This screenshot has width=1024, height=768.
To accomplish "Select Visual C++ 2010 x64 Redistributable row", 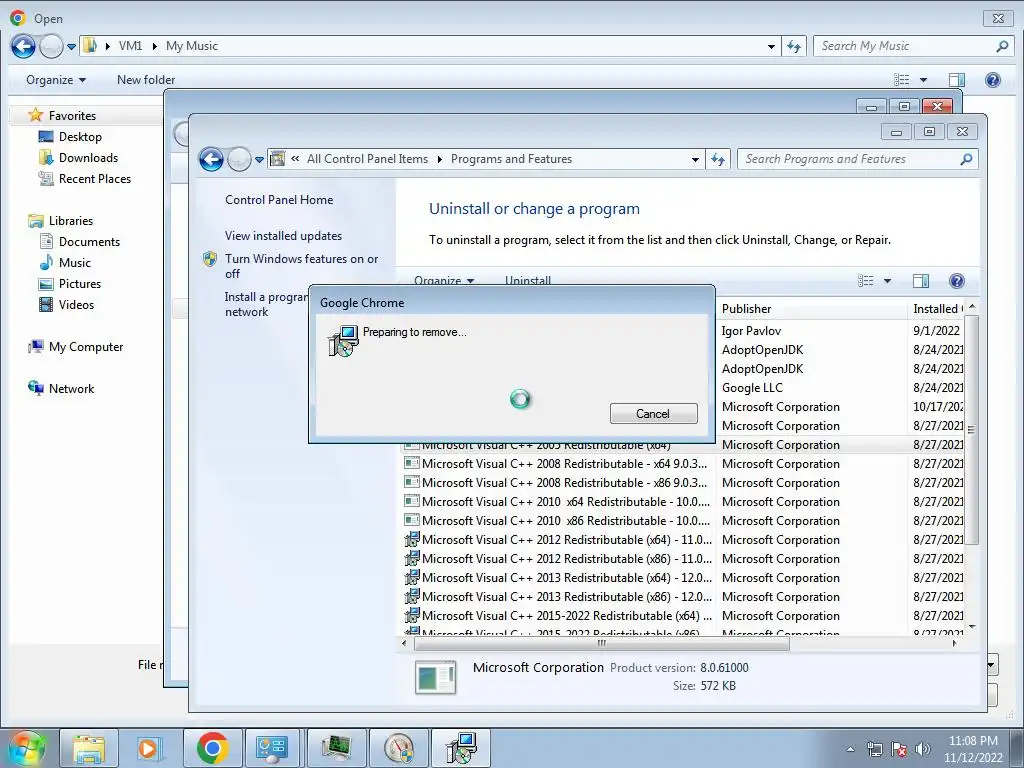I will 682,502.
